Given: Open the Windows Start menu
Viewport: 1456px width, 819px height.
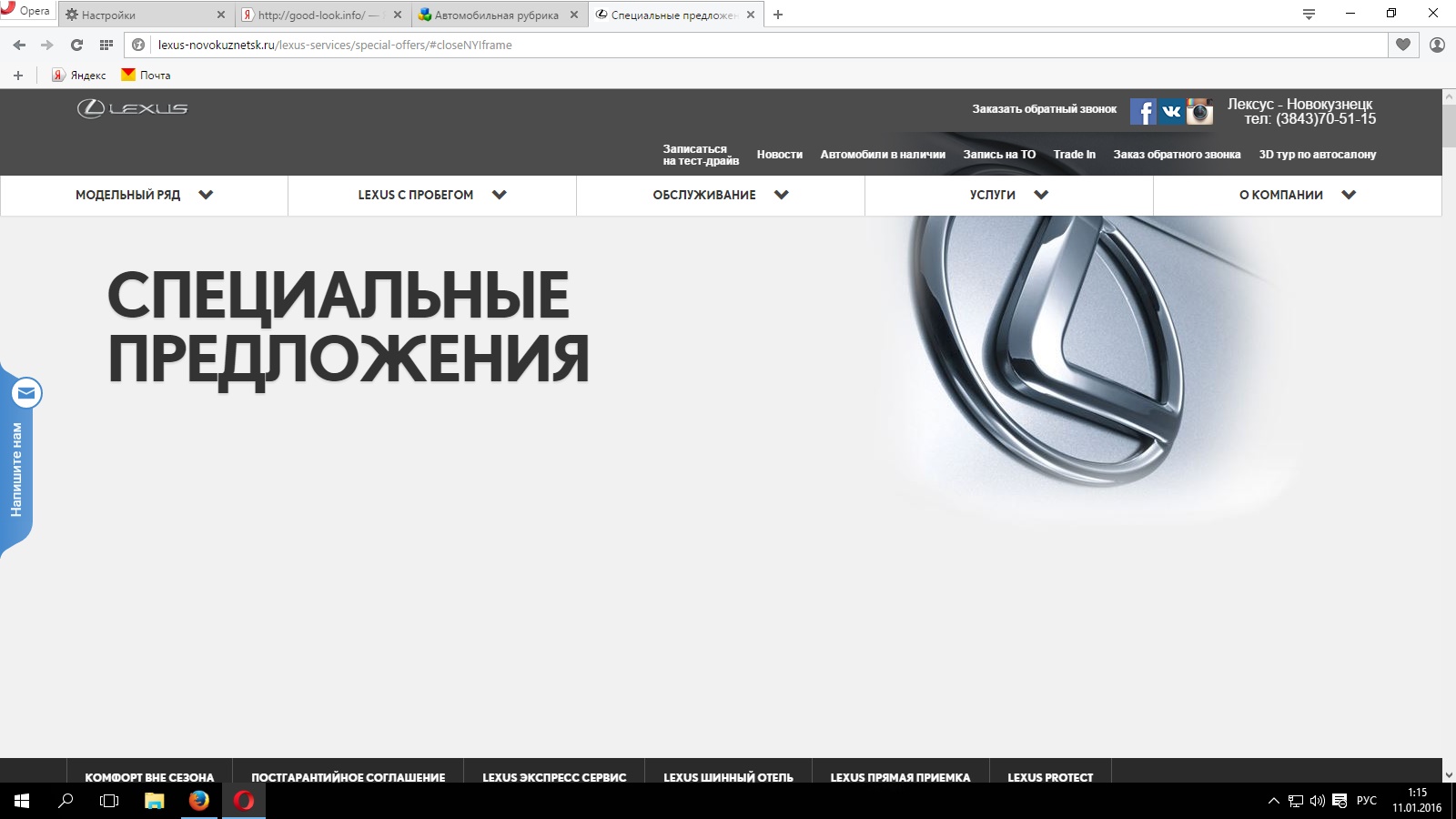Looking at the screenshot, I should 22,801.
